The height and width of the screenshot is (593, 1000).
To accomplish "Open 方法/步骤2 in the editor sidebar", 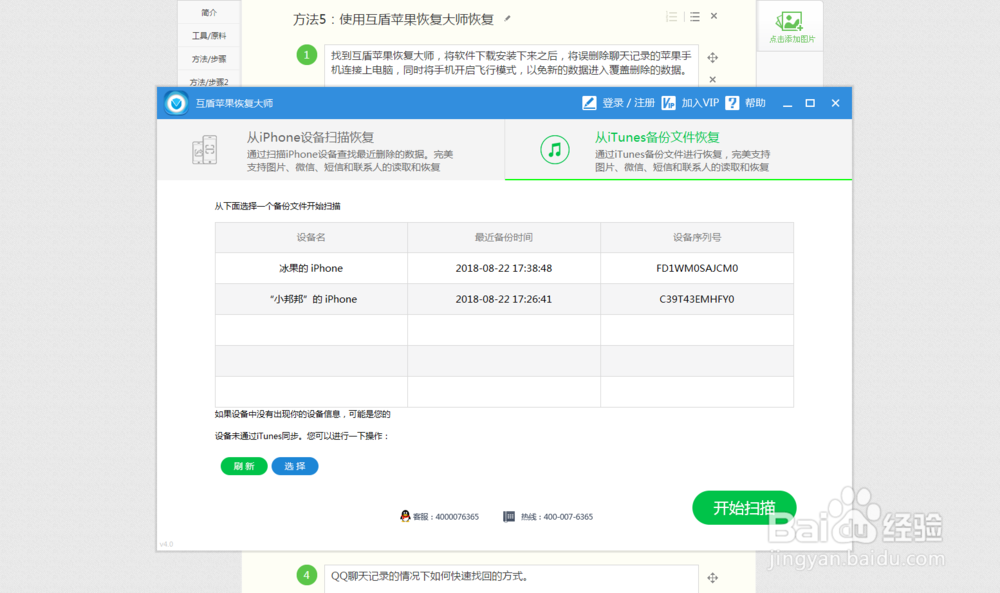I will 209,82.
